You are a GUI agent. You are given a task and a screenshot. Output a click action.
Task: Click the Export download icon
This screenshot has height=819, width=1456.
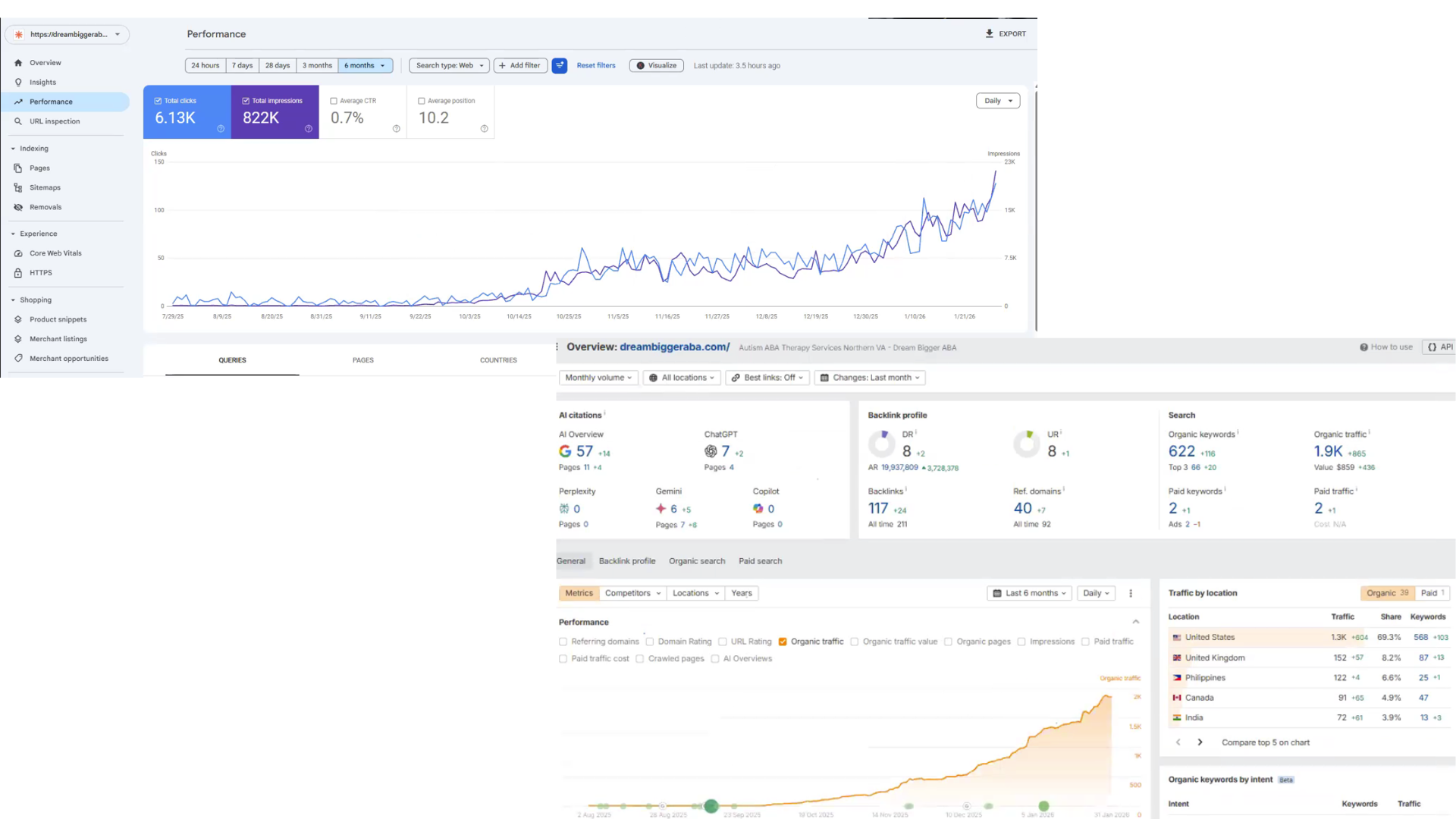(989, 33)
